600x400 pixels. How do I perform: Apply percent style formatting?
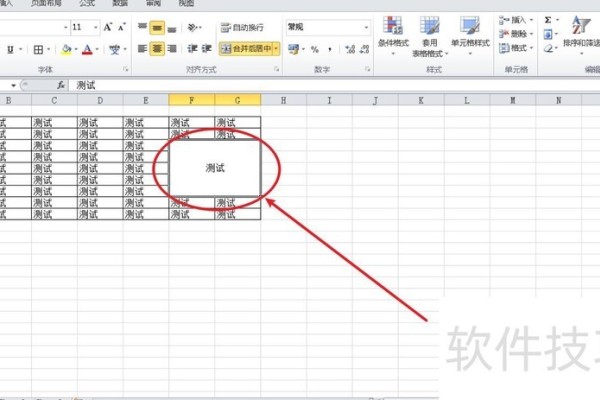click(x=315, y=49)
